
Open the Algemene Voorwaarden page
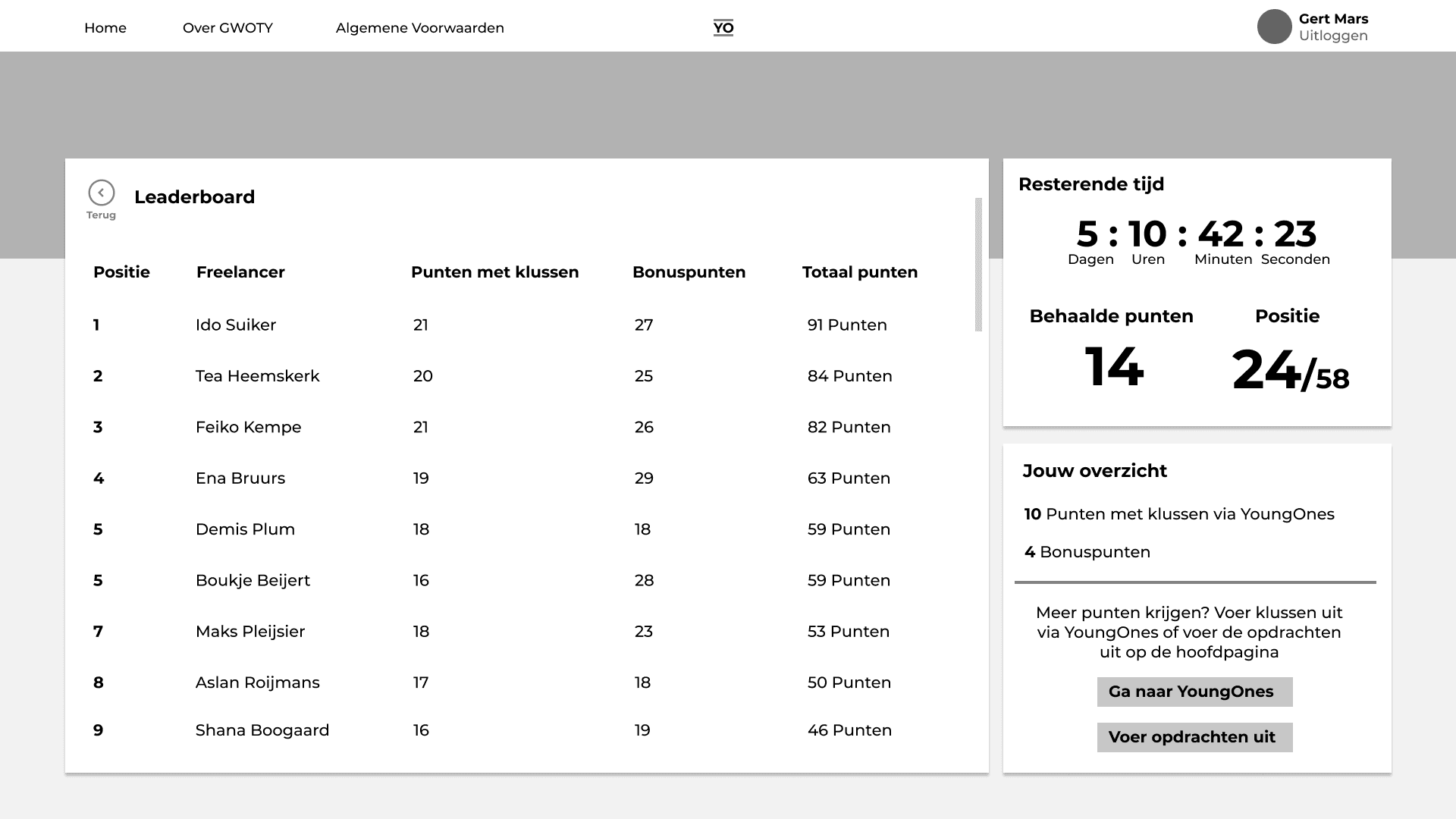click(x=419, y=27)
